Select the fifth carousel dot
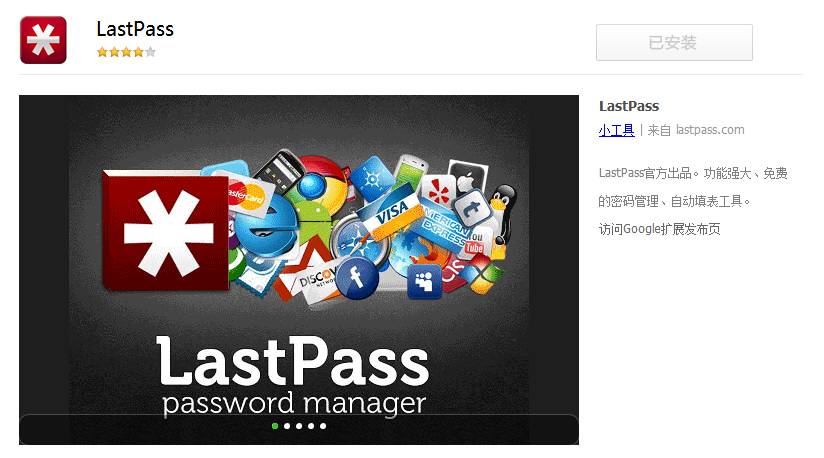 click(323, 426)
